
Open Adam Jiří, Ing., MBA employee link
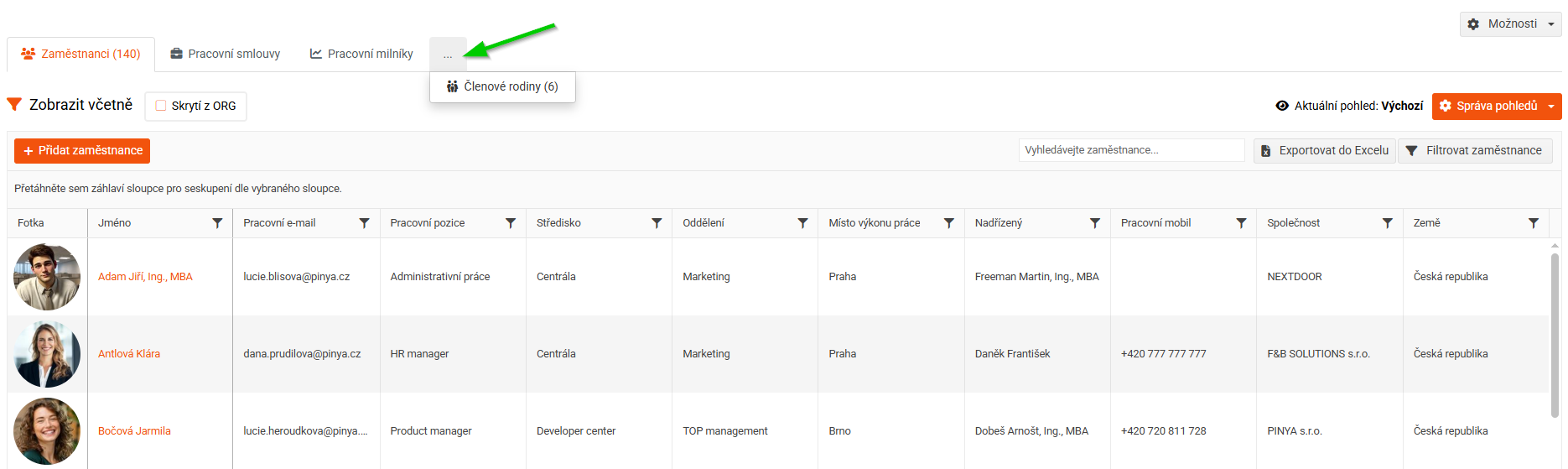click(145, 277)
